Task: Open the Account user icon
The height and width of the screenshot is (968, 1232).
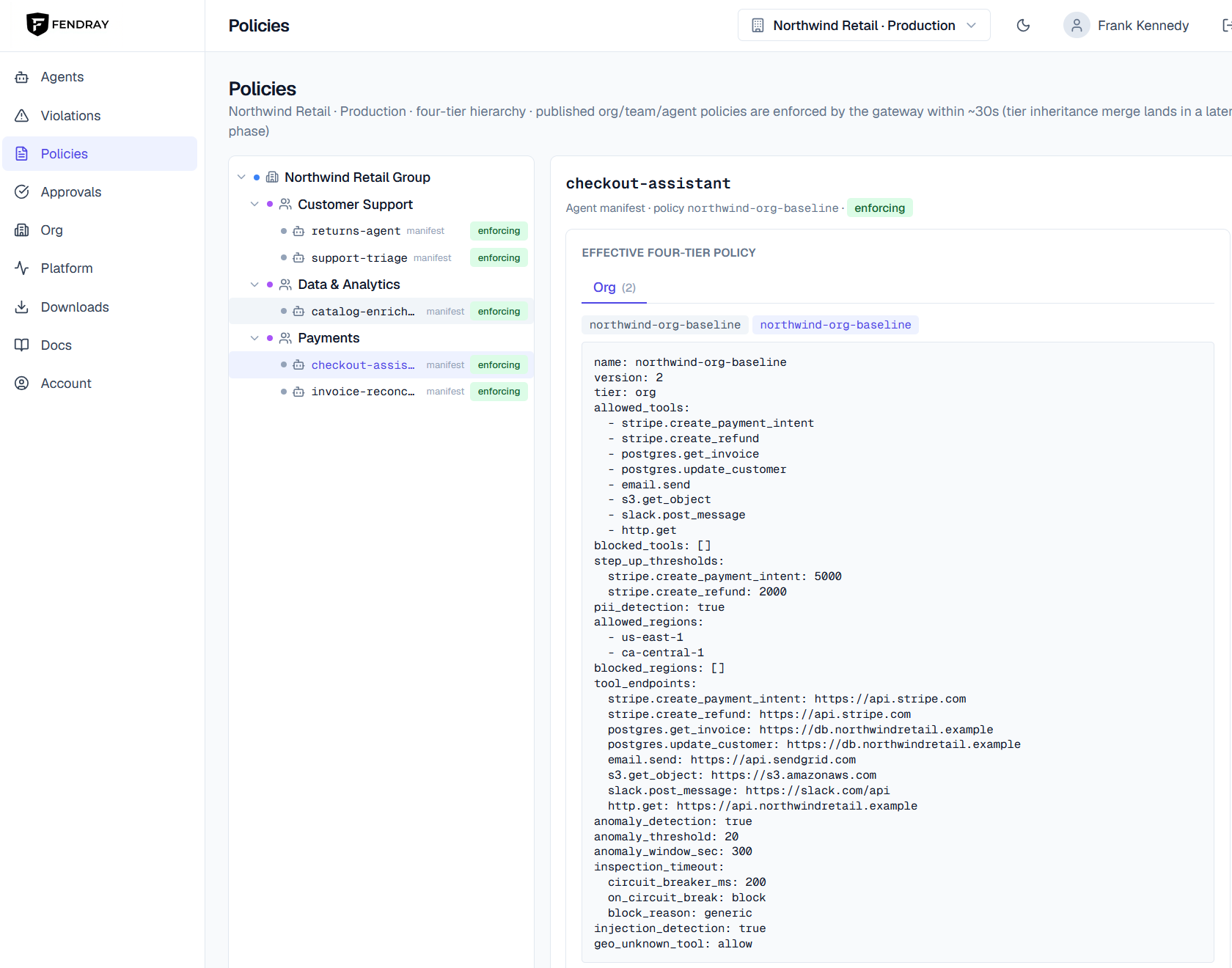Action: 22,383
